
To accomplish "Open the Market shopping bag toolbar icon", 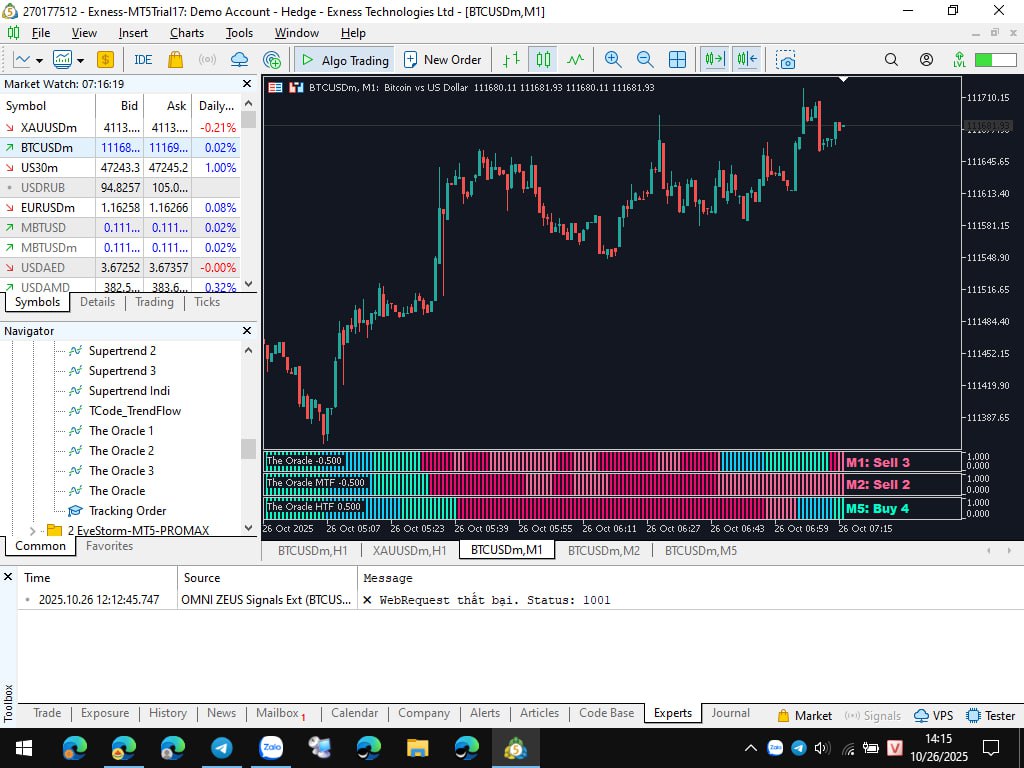I will coord(175,60).
